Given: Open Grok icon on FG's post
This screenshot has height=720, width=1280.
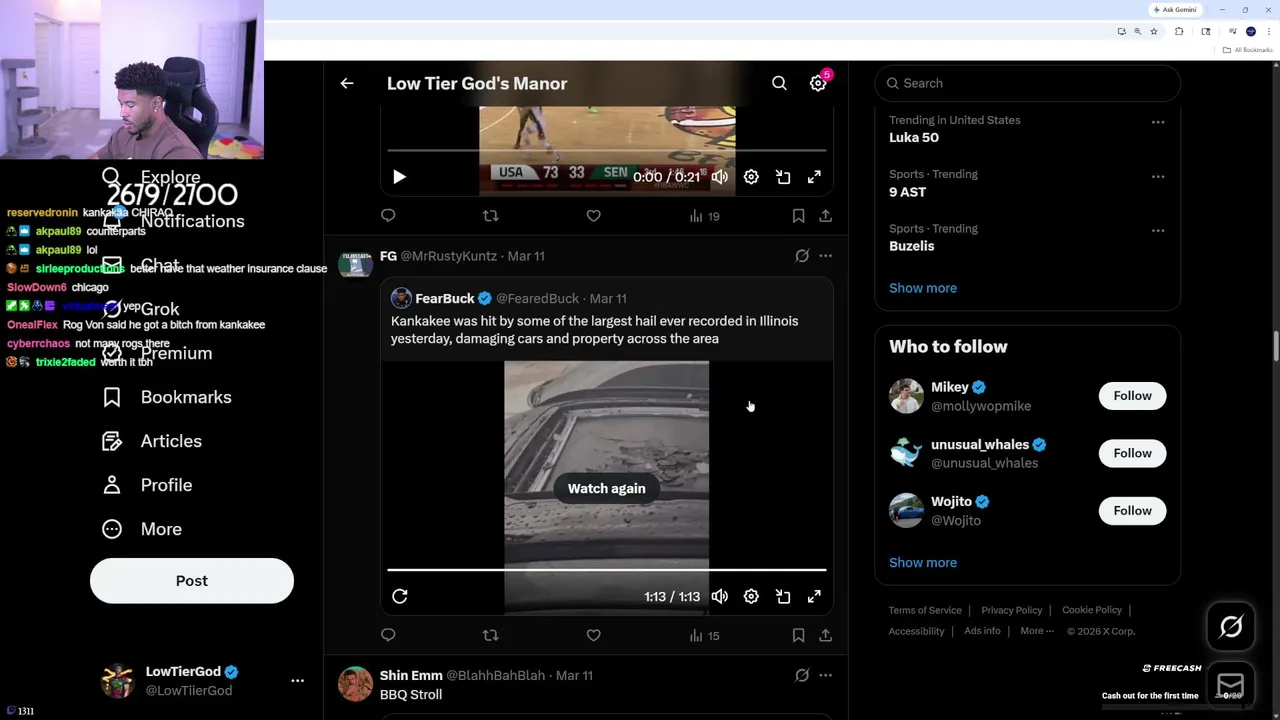Looking at the screenshot, I should pos(802,256).
